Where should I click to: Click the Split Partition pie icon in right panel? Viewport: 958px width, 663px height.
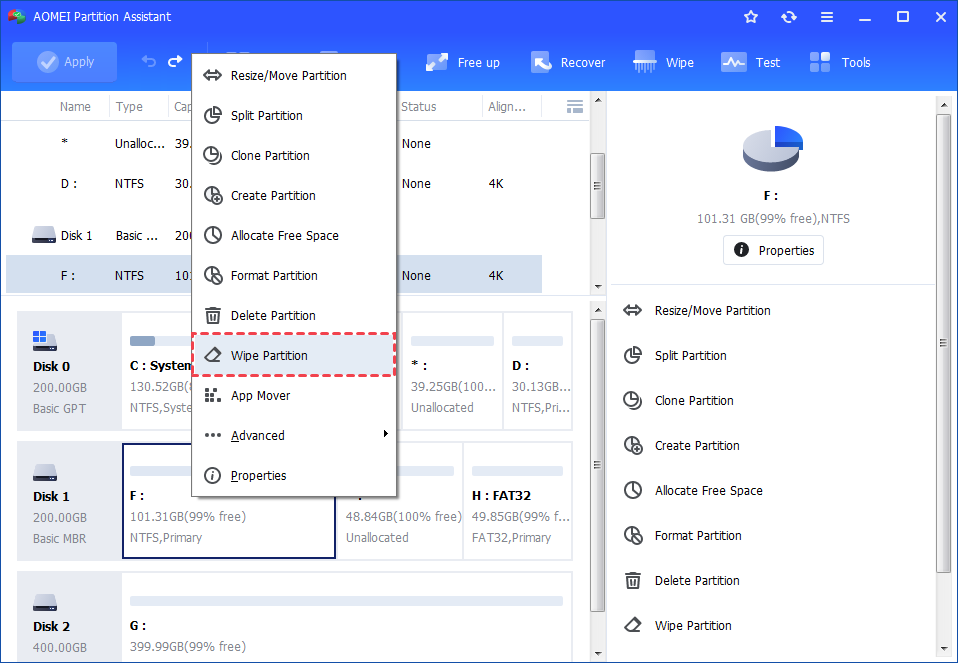632,356
